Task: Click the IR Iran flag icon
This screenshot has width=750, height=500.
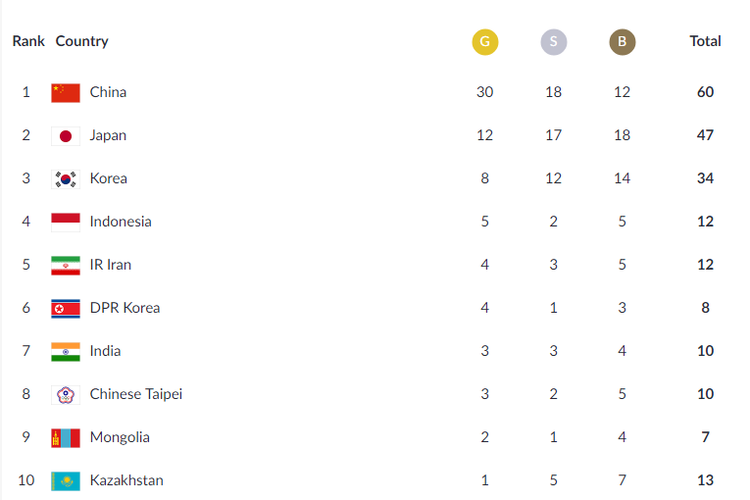Action: [66, 265]
